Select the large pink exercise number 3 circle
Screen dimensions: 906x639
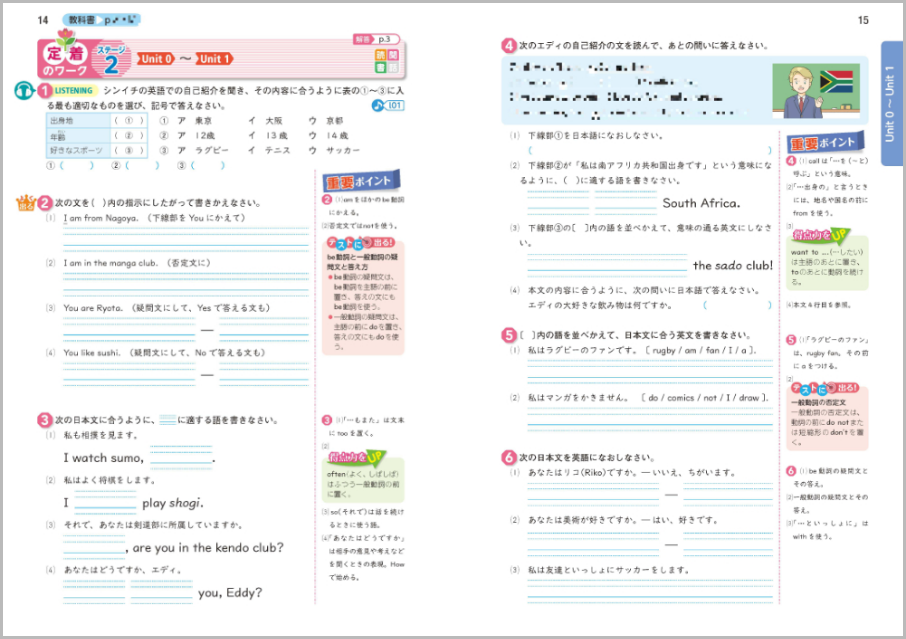tap(45, 420)
